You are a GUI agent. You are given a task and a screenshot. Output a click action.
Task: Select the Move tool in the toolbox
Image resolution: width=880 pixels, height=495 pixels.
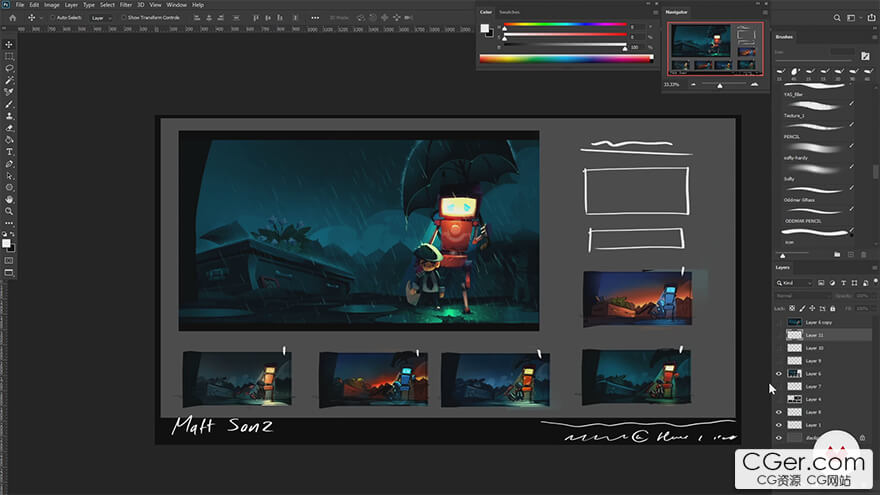(x=9, y=44)
